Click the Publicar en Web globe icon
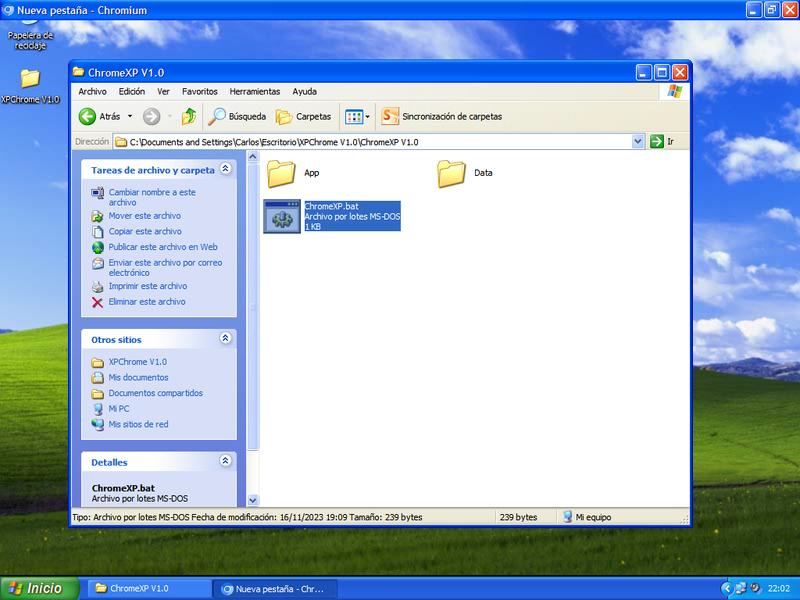 click(x=97, y=247)
